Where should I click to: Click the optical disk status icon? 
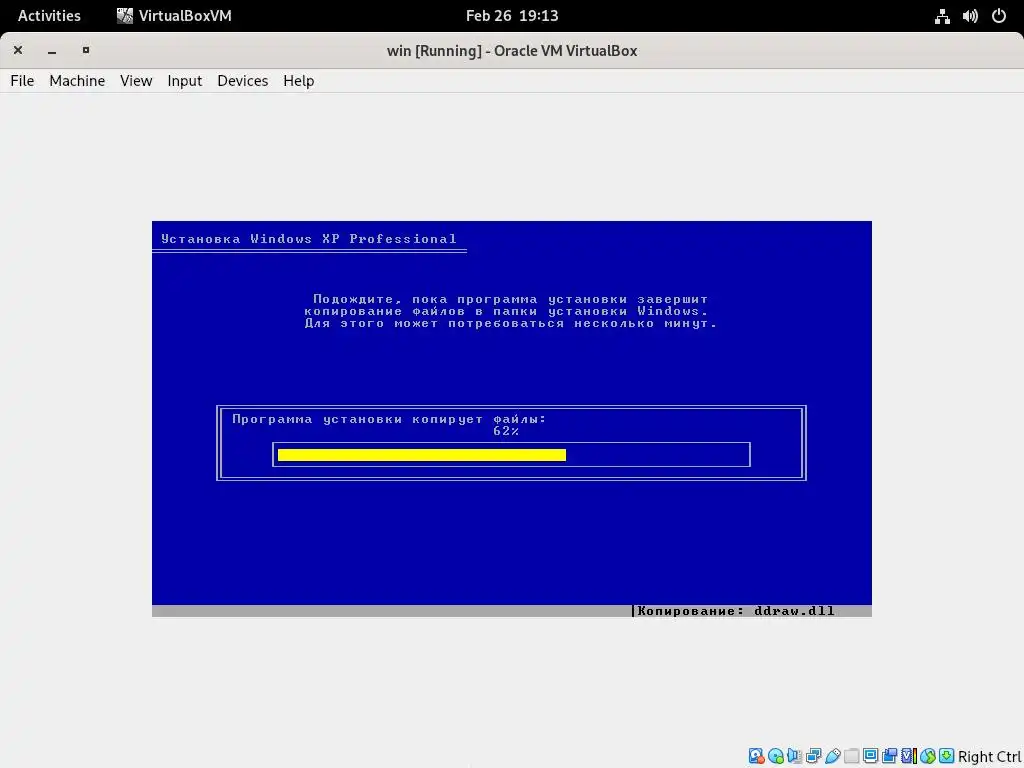pyautogui.click(x=776, y=756)
